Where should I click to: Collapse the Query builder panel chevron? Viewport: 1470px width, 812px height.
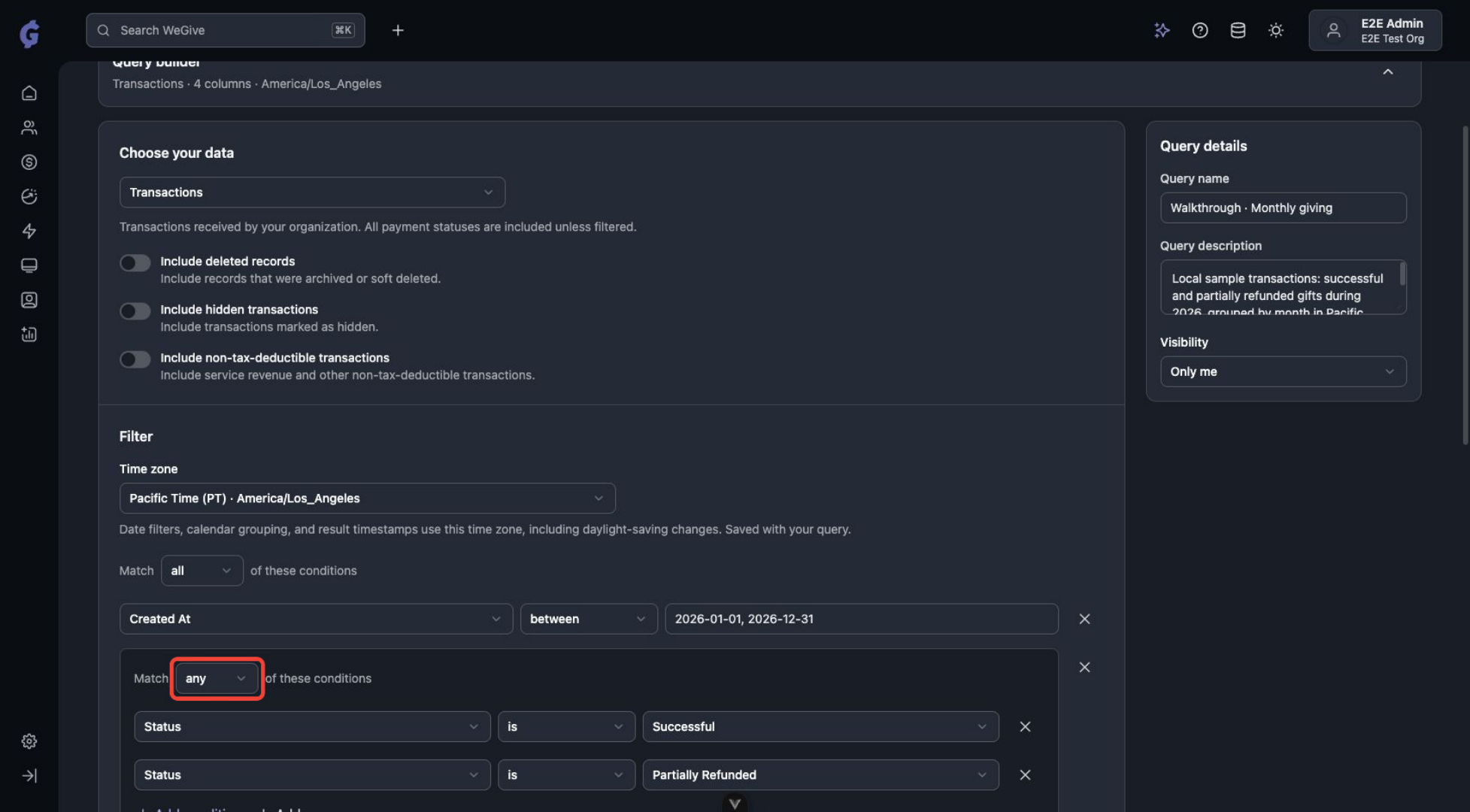tap(1388, 71)
